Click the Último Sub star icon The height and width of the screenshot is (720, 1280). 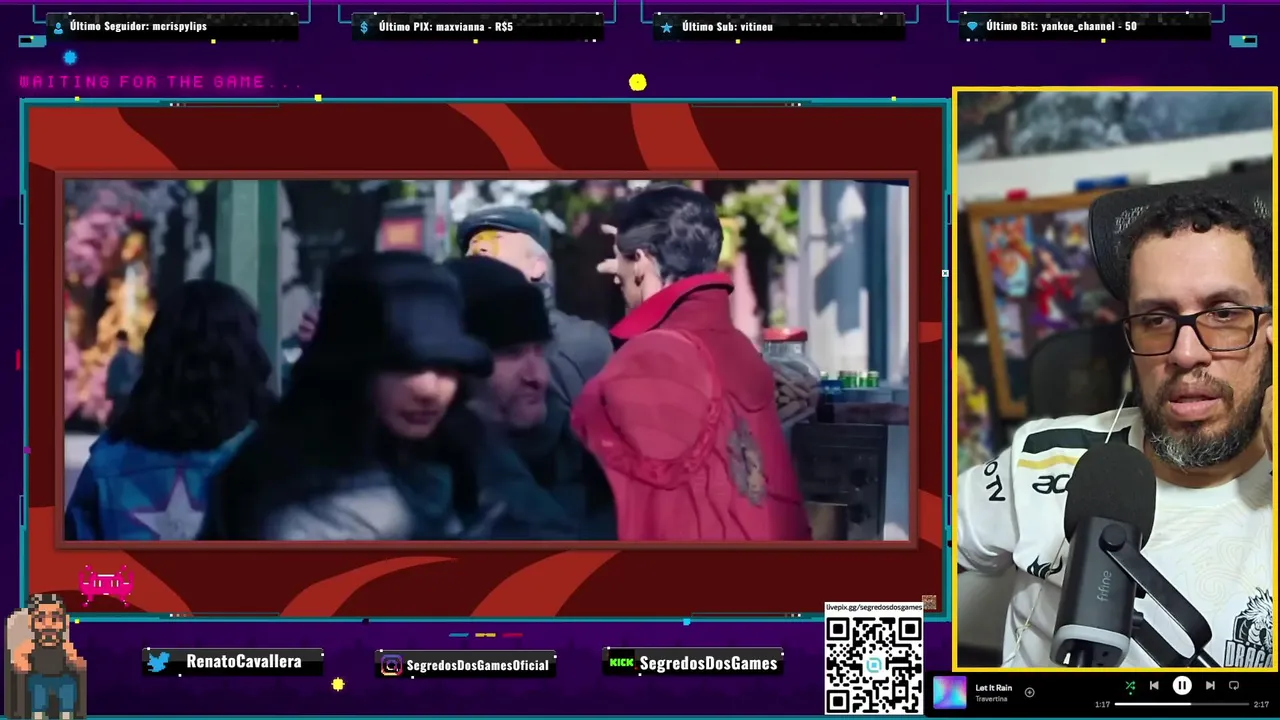click(667, 27)
